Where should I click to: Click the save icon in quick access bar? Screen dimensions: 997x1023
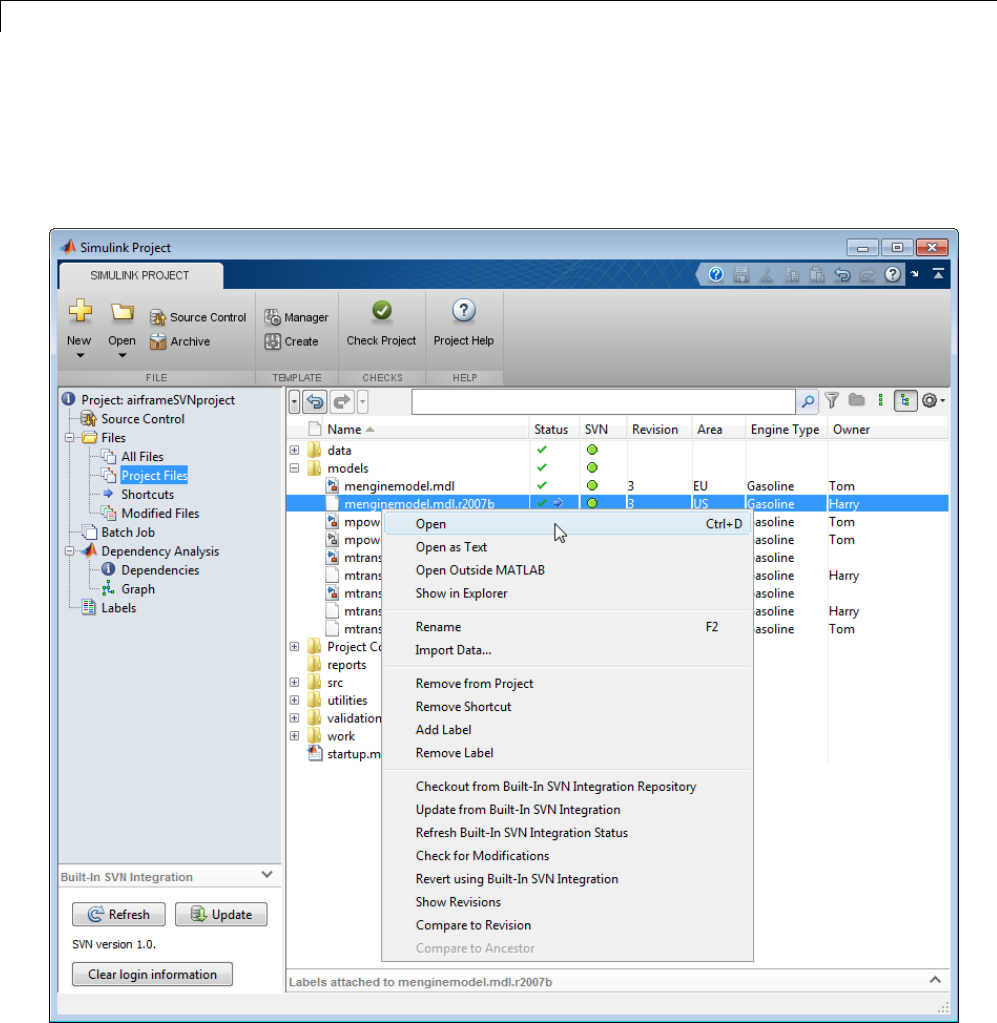(x=741, y=275)
